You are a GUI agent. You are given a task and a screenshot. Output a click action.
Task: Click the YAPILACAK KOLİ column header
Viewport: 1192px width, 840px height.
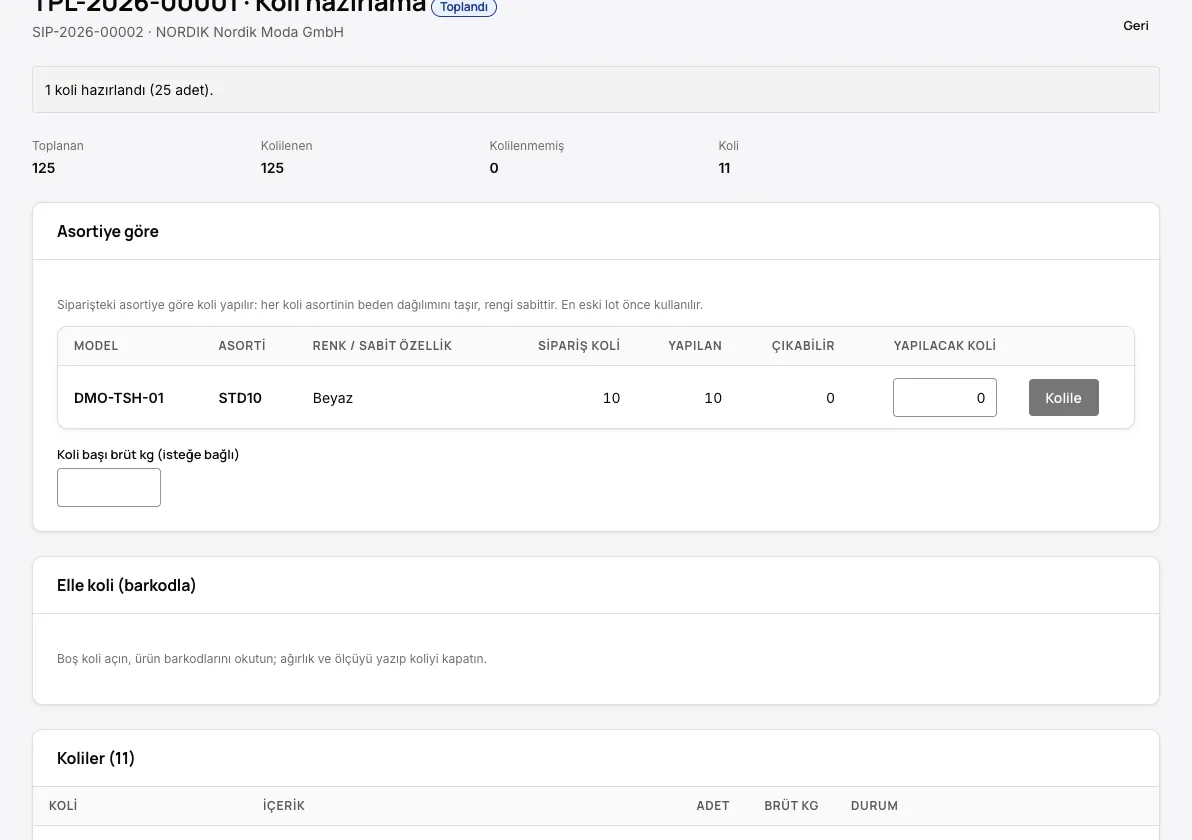[x=945, y=346]
